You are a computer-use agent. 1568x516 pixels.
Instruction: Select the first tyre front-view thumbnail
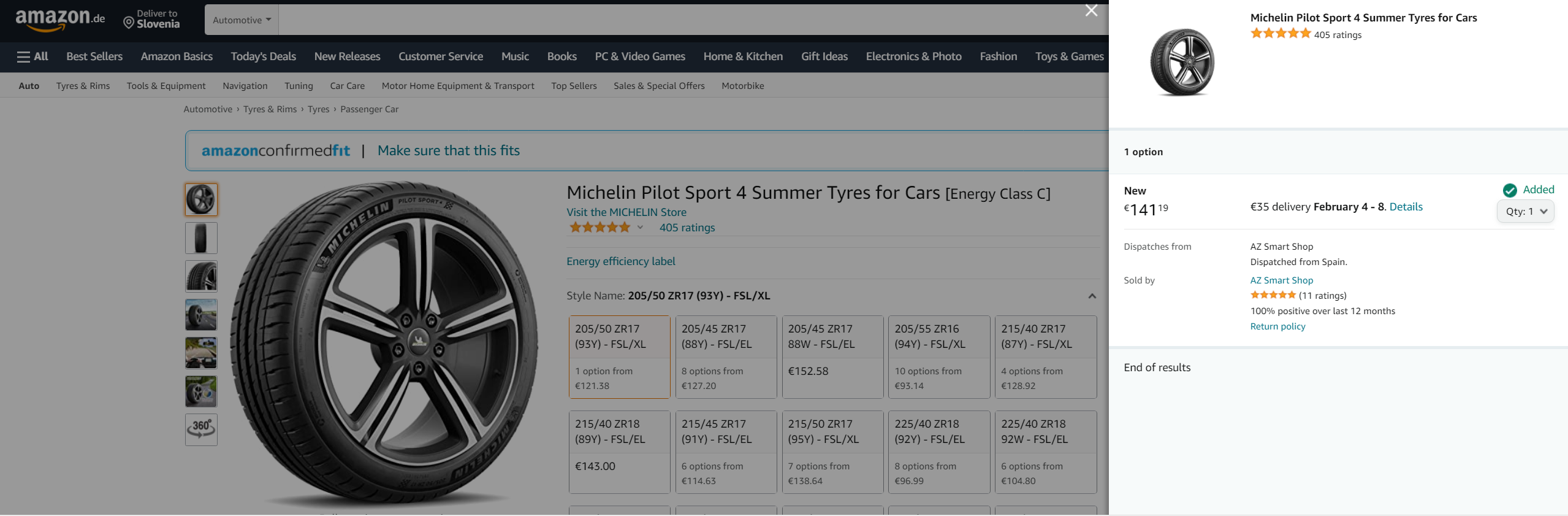(x=201, y=199)
